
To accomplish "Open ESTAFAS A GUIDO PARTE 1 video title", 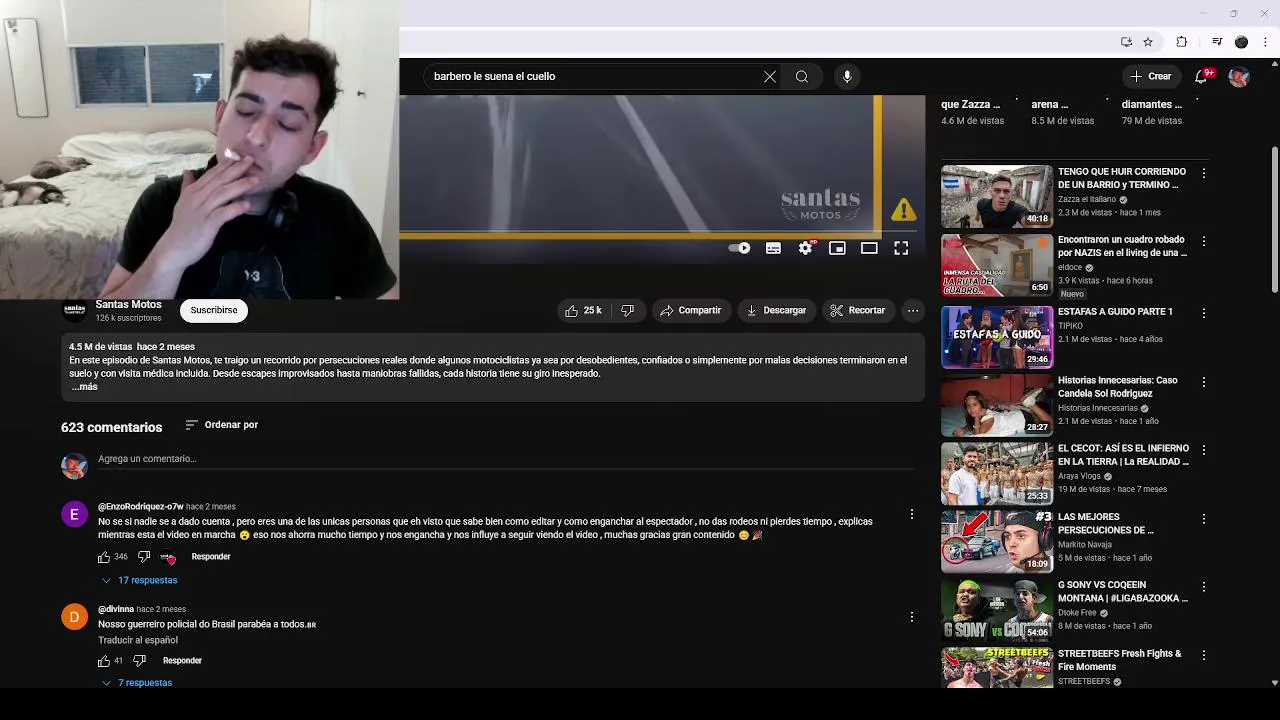I will 1115,312.
